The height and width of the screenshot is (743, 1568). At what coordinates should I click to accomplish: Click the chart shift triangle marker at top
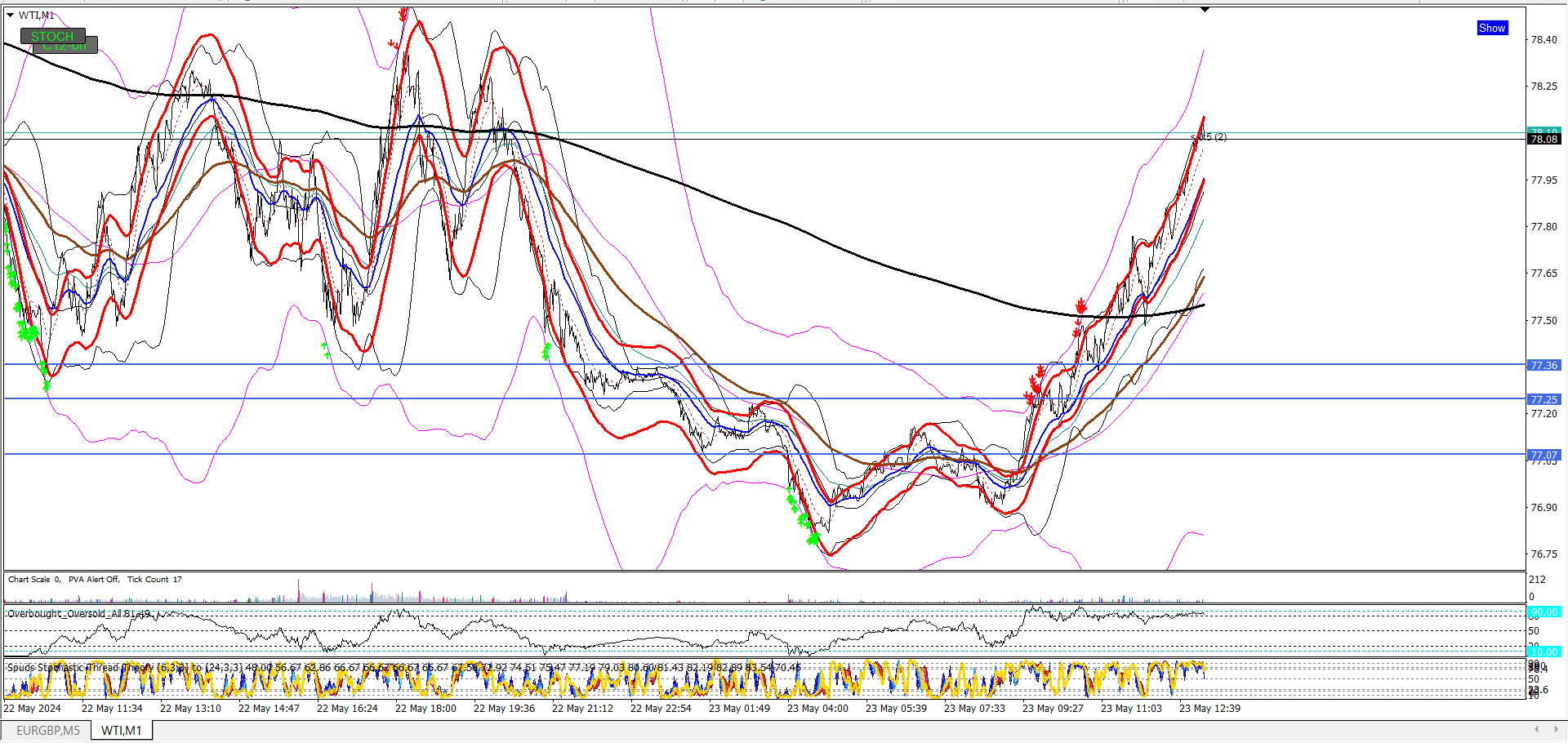click(x=1205, y=10)
